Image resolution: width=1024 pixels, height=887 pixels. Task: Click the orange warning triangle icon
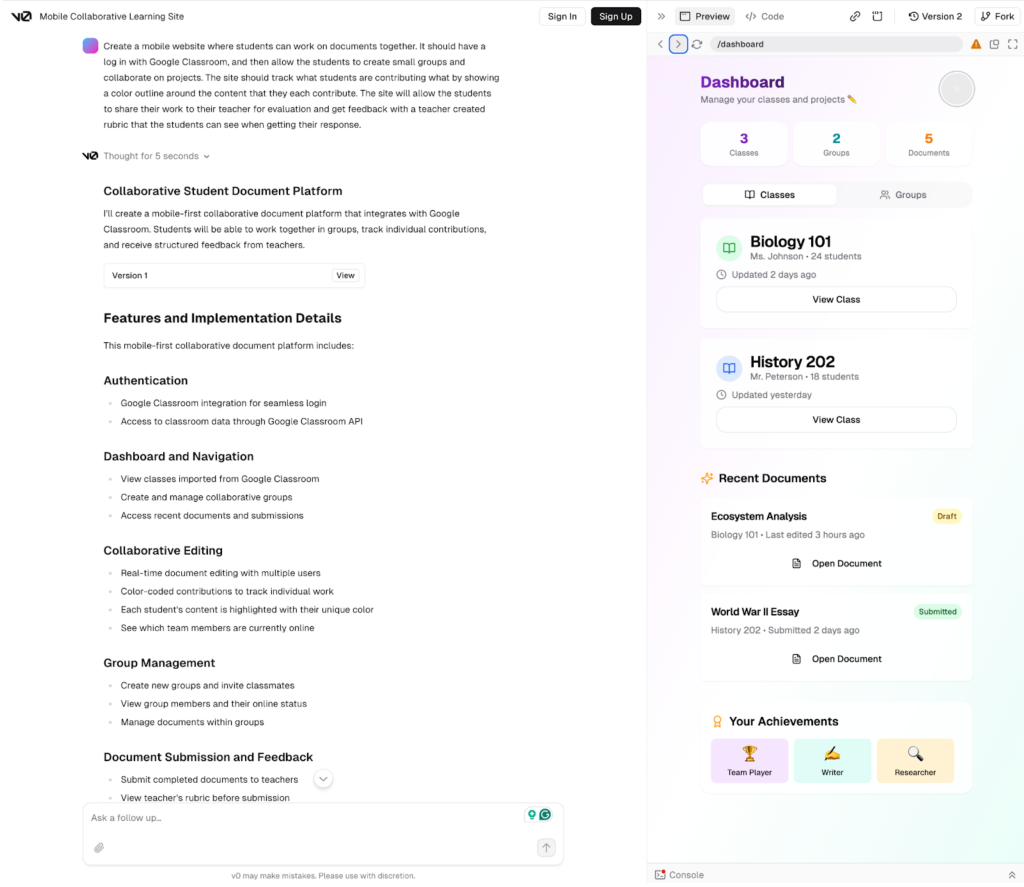click(x=976, y=44)
